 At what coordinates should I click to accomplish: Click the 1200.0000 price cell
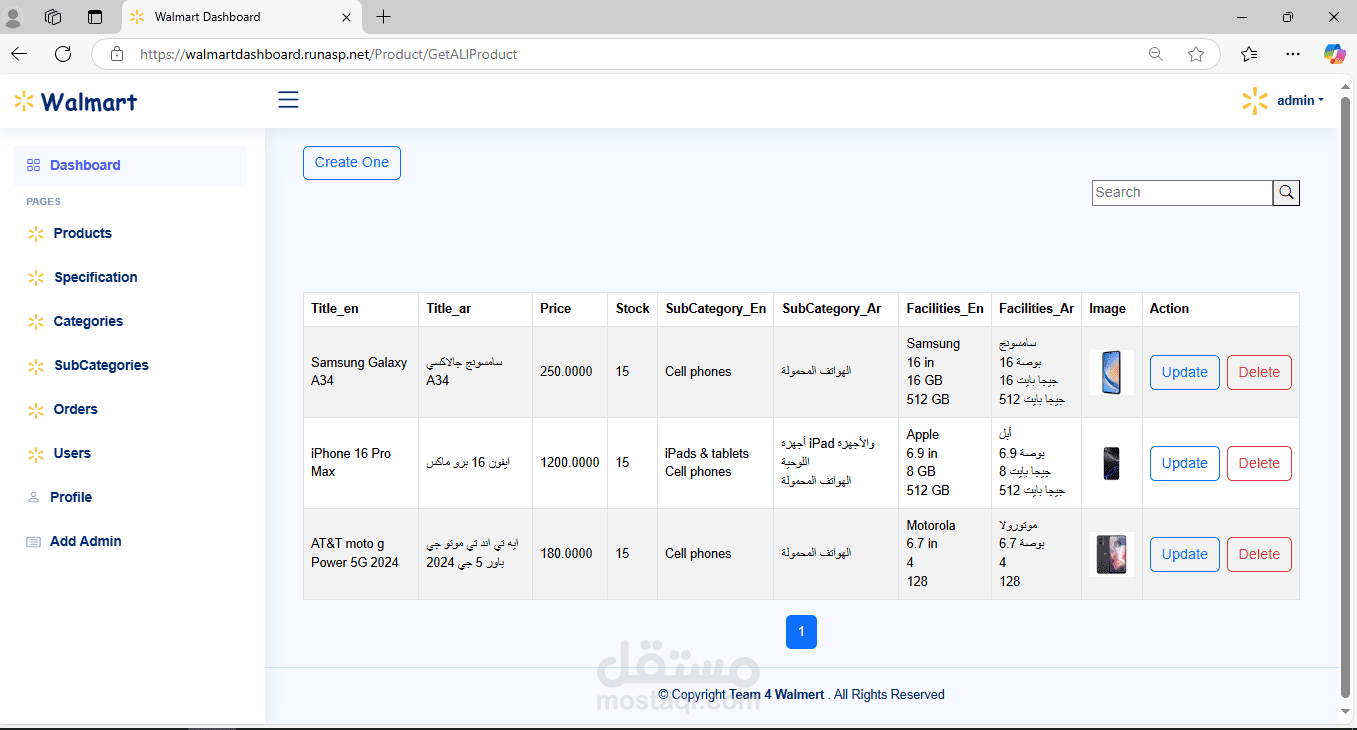570,463
